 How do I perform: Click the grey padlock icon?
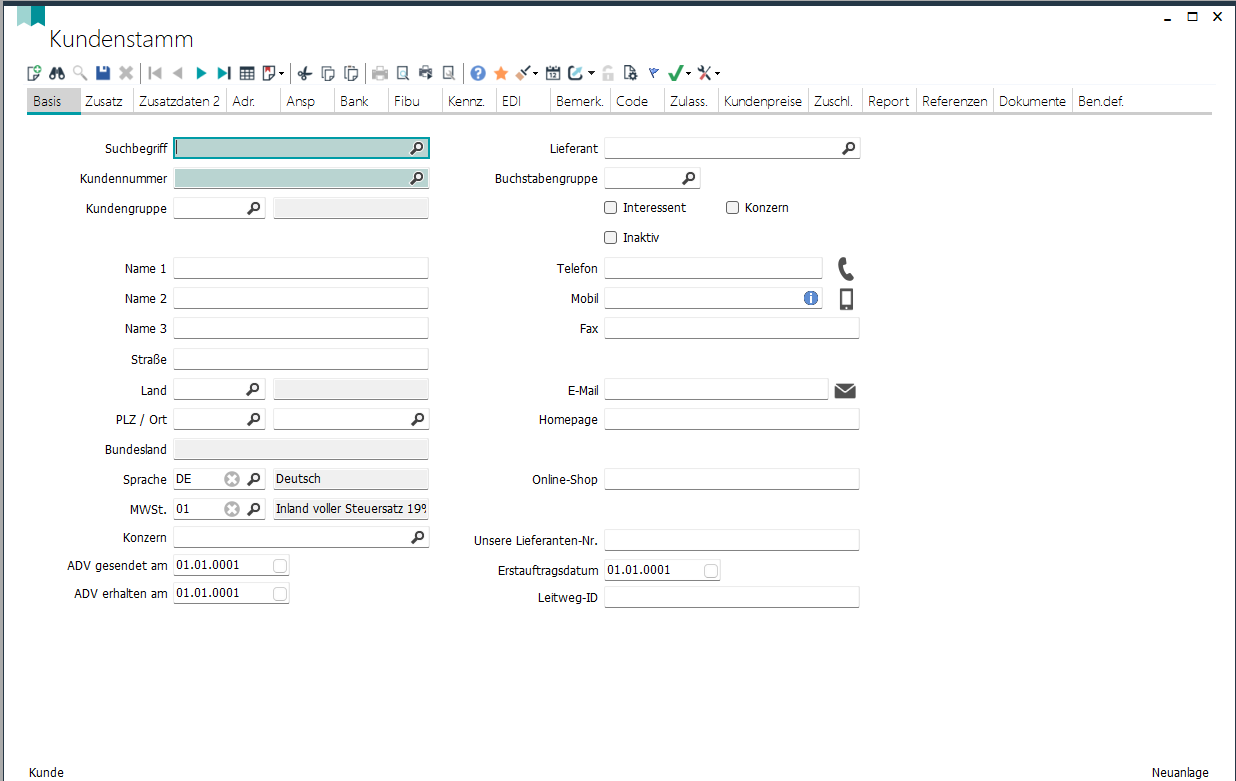pyautogui.click(x=607, y=73)
